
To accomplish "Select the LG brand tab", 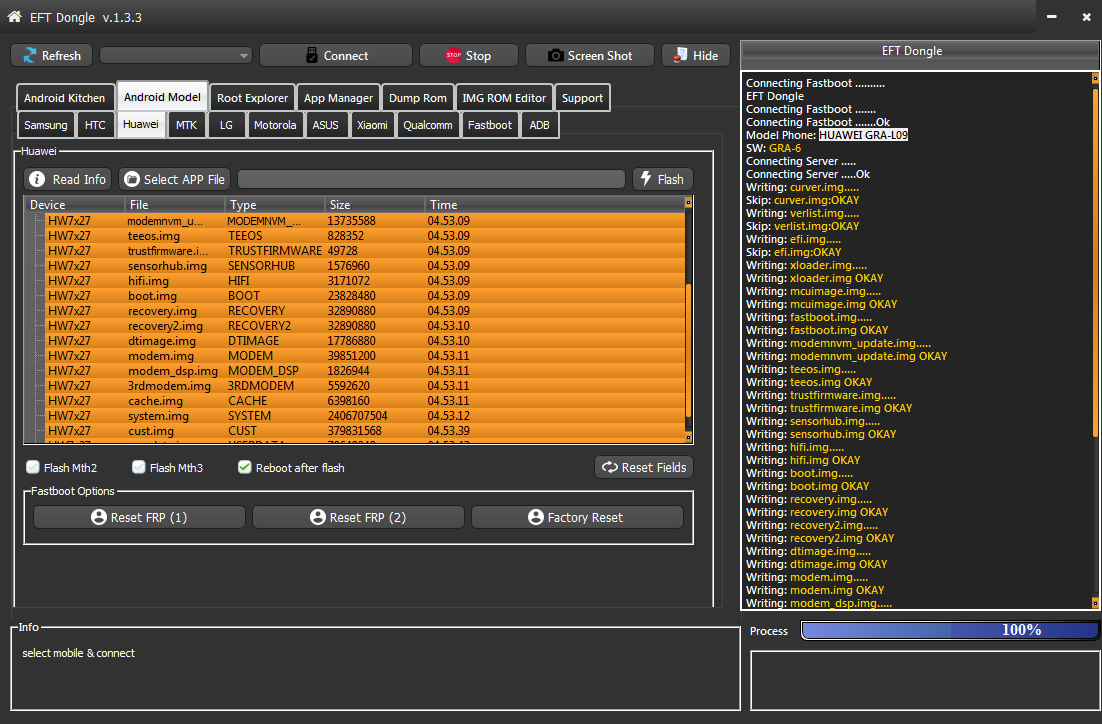I will click(x=226, y=125).
